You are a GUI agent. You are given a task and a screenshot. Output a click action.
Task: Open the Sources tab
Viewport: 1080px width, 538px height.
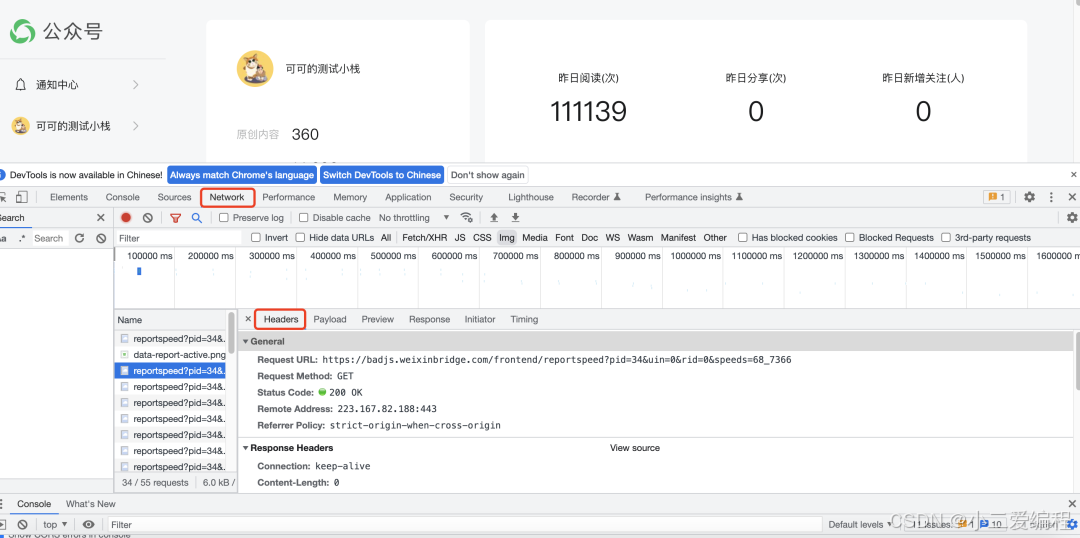pos(174,197)
